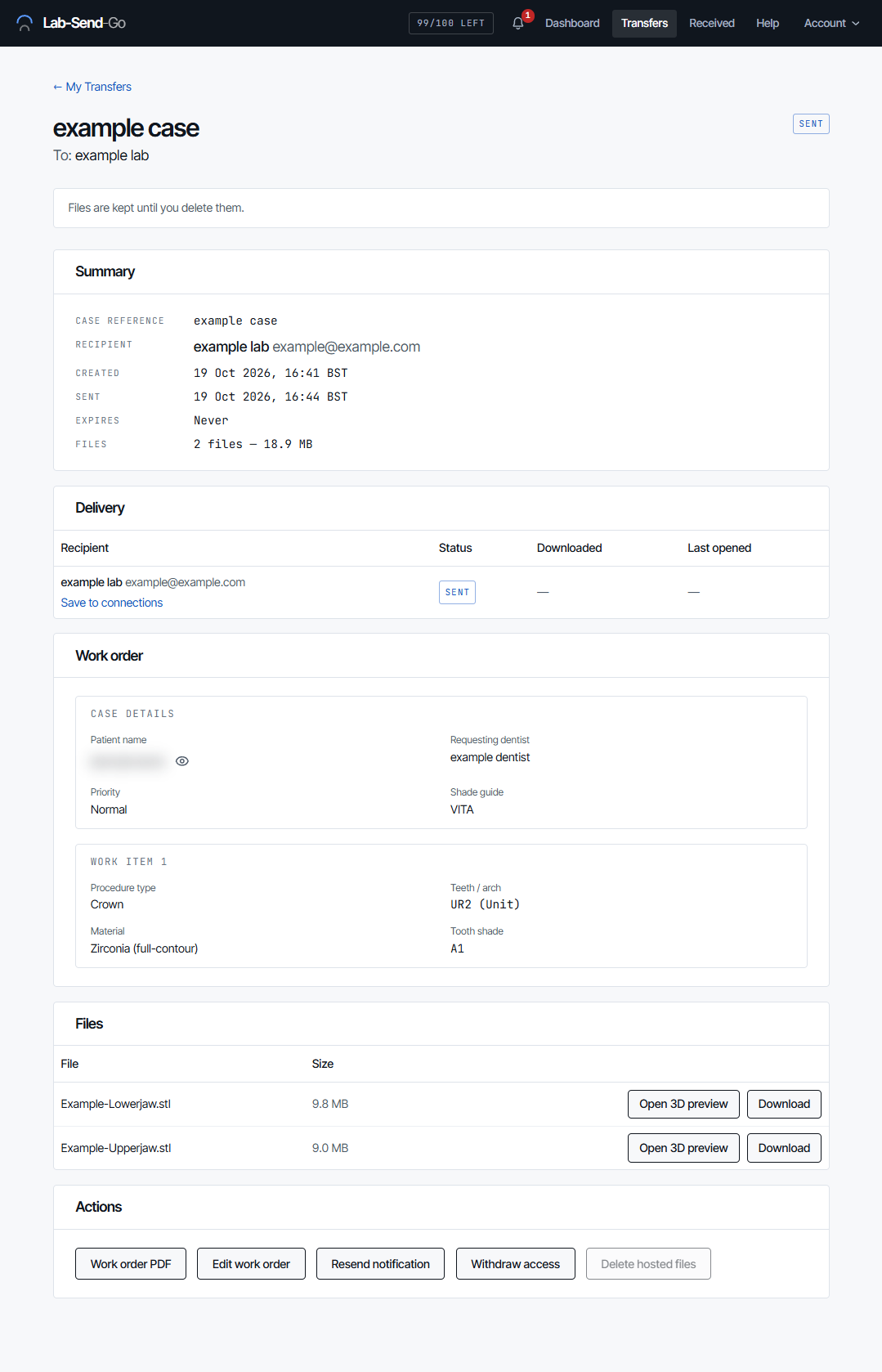Expand the Account dropdown menu
The image size is (882, 1372).
click(831, 23)
